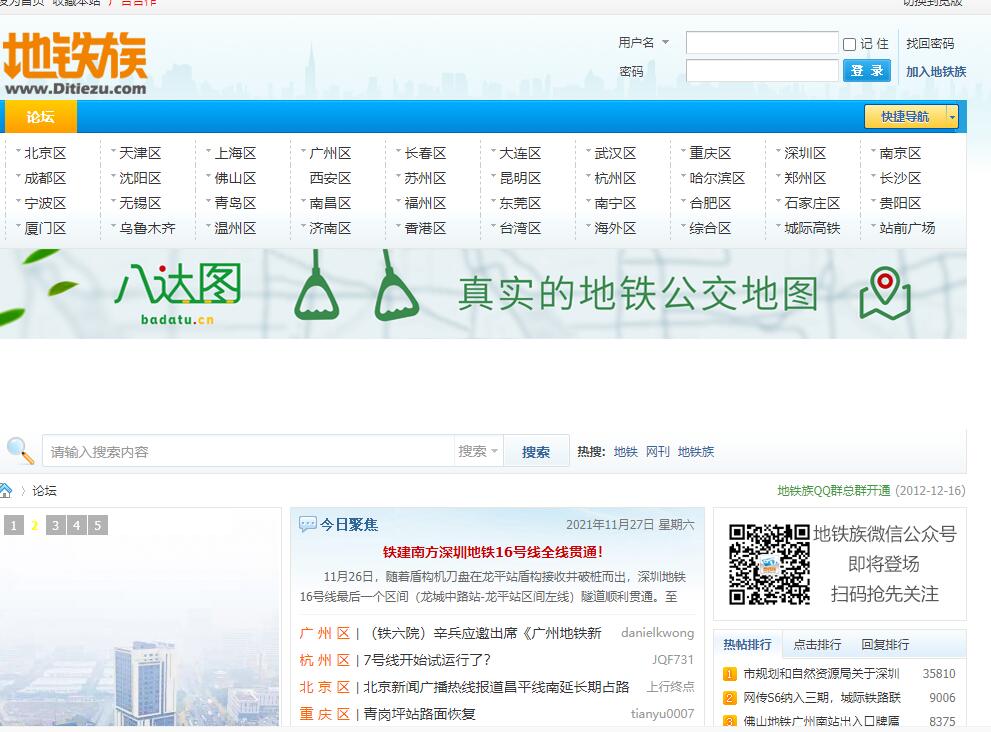Image resolution: width=991 pixels, height=732 pixels.
Task: Click the 今日聚焦 speech bubble icon
Action: point(308,525)
